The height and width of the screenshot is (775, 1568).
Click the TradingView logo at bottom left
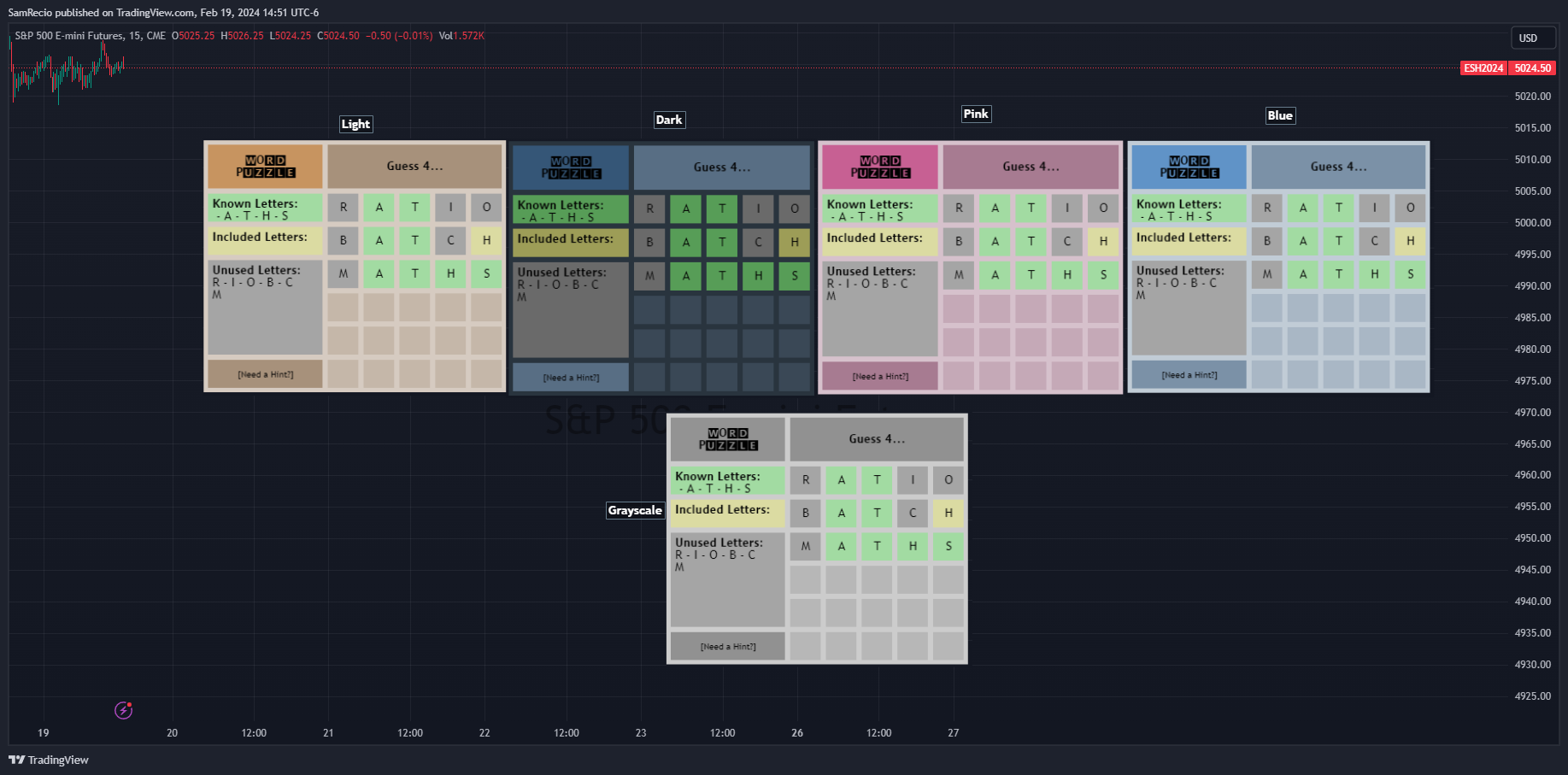coord(49,760)
